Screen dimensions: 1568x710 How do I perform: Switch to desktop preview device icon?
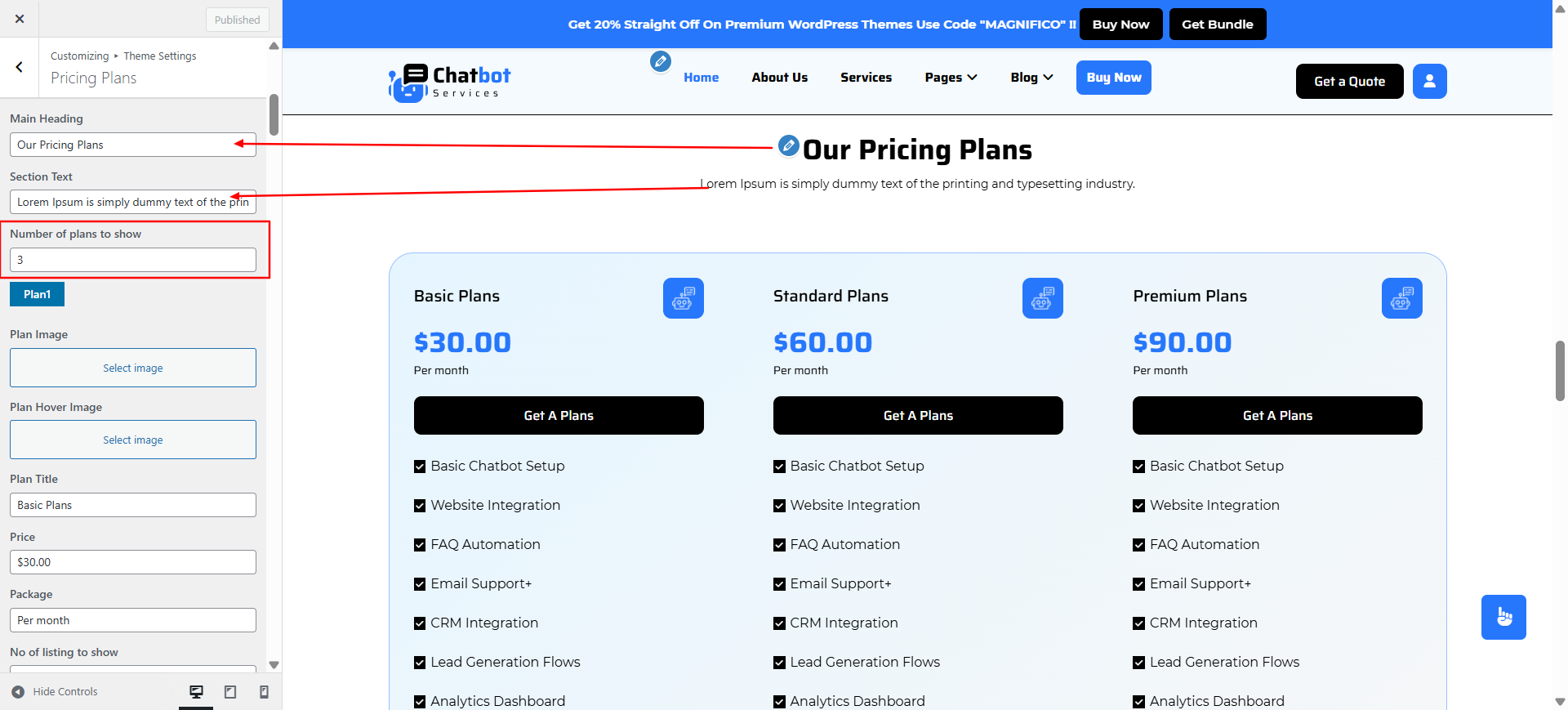(x=196, y=692)
